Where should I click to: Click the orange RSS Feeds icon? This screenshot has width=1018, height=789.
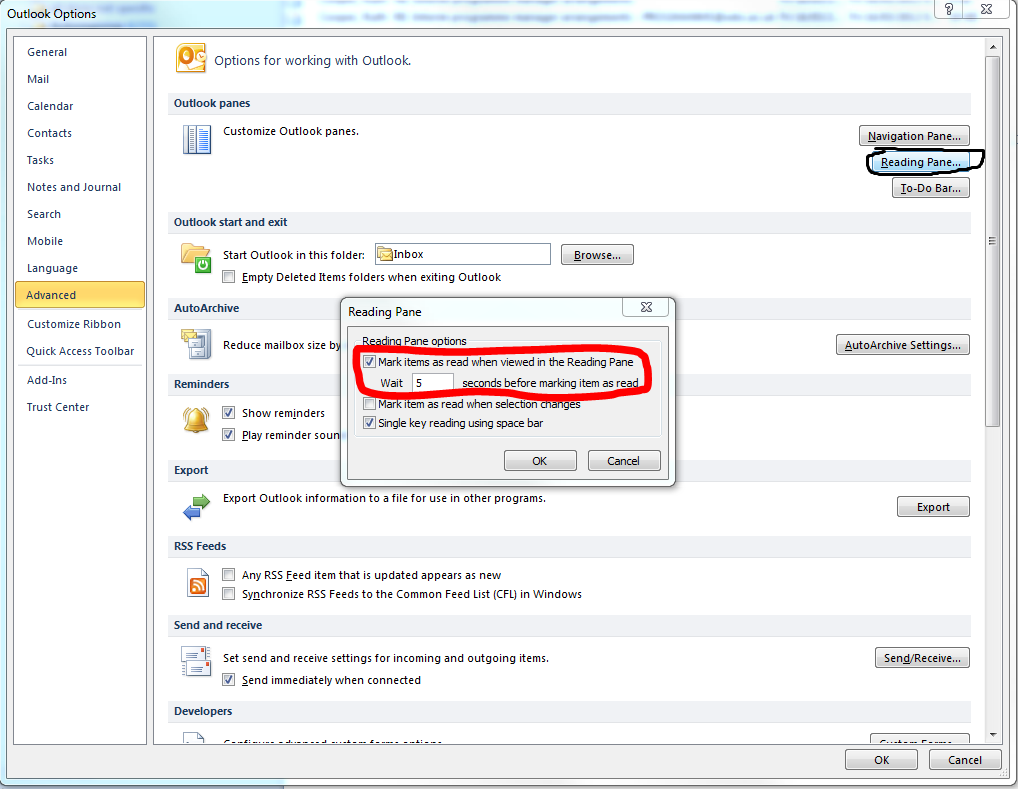point(198,583)
